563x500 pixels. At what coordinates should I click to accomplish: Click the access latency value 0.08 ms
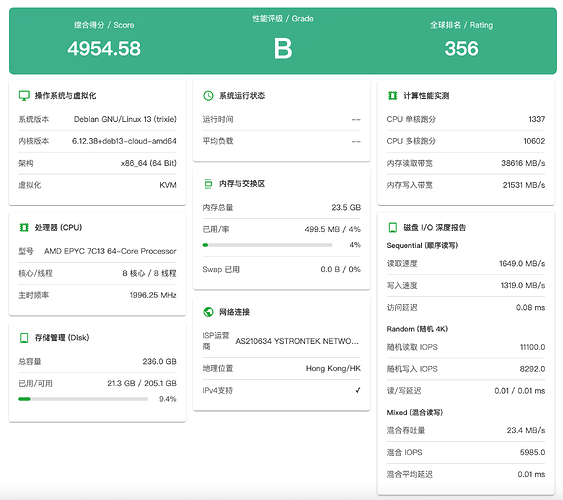(x=530, y=308)
